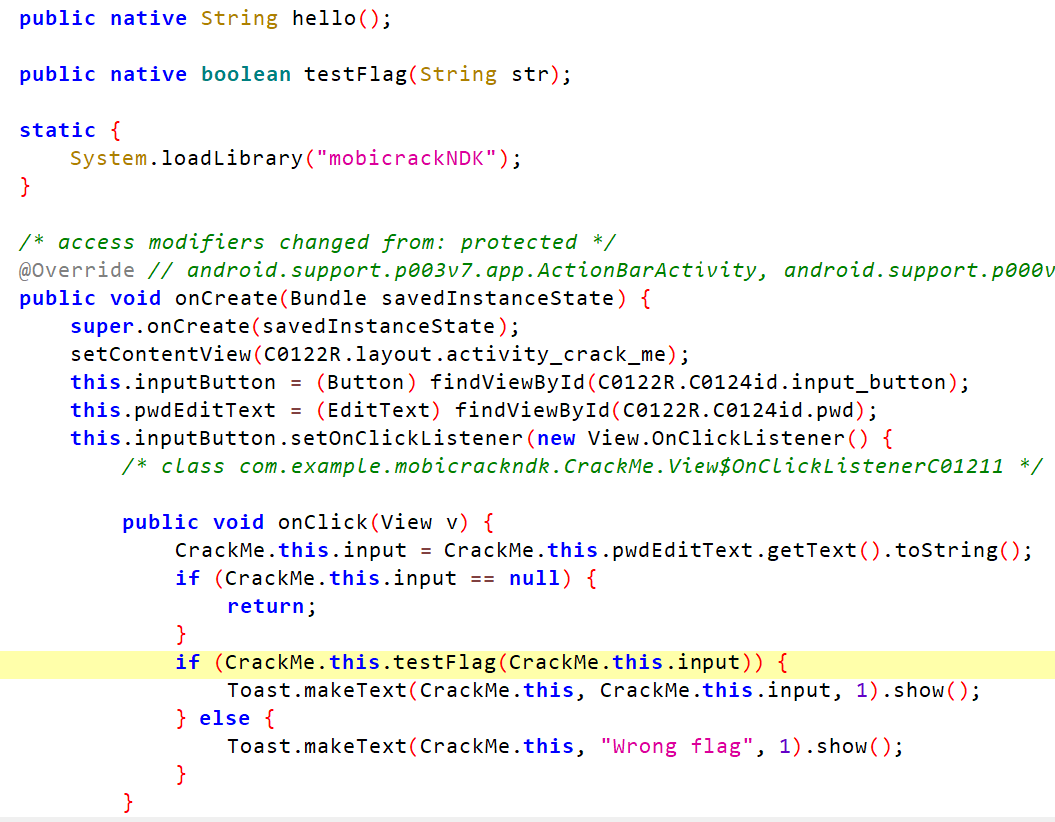Image resolution: width=1055 pixels, height=822 pixels.
Task: Click the loadLibrary method call
Action: [231, 158]
